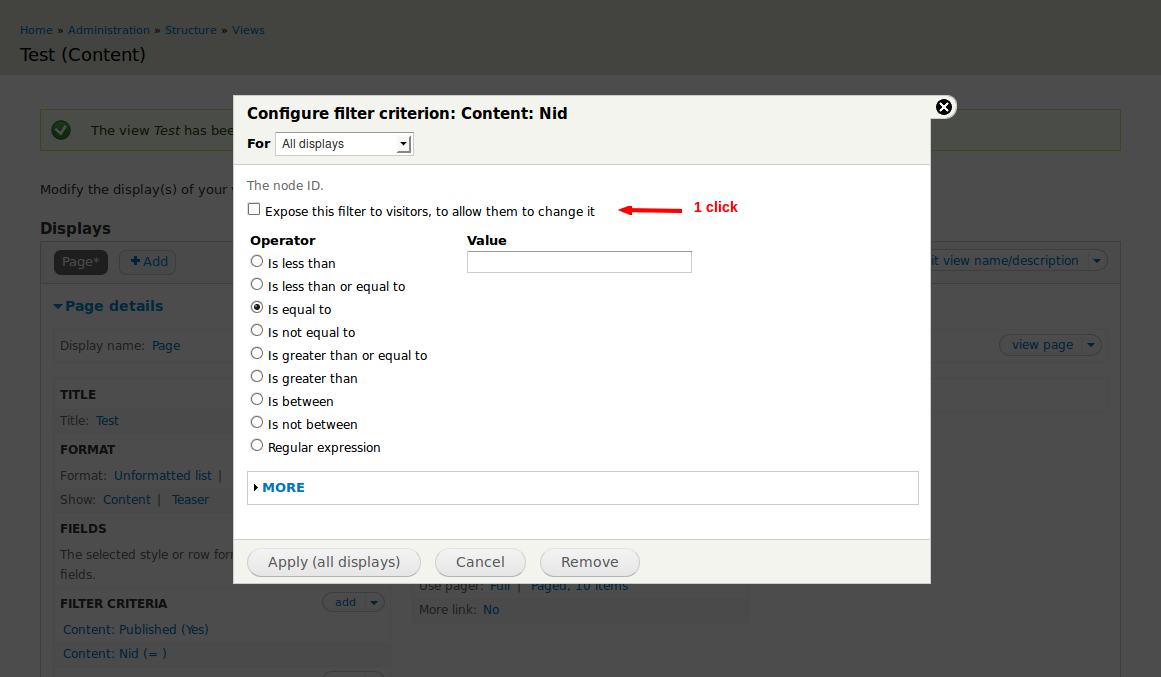
Task: Select the 'Is between' operator
Action: pyautogui.click(x=257, y=400)
